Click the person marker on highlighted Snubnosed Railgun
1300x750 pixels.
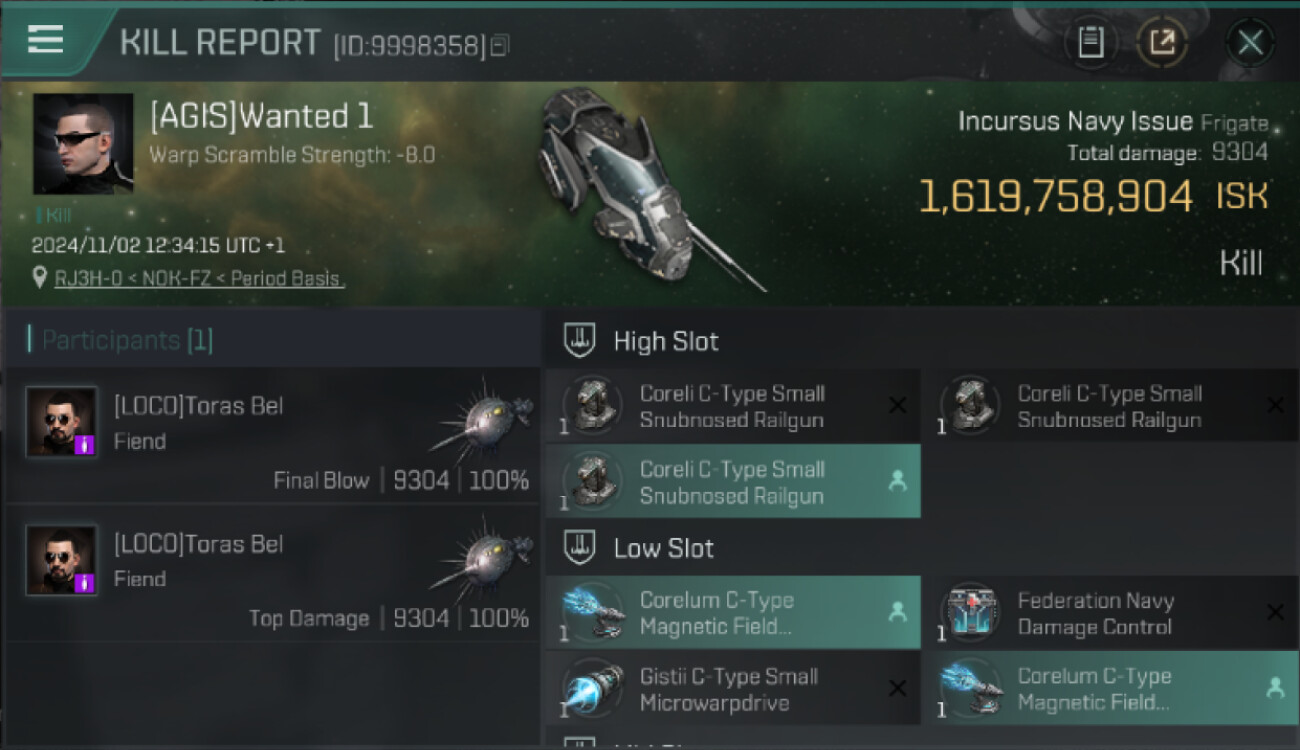(x=897, y=481)
